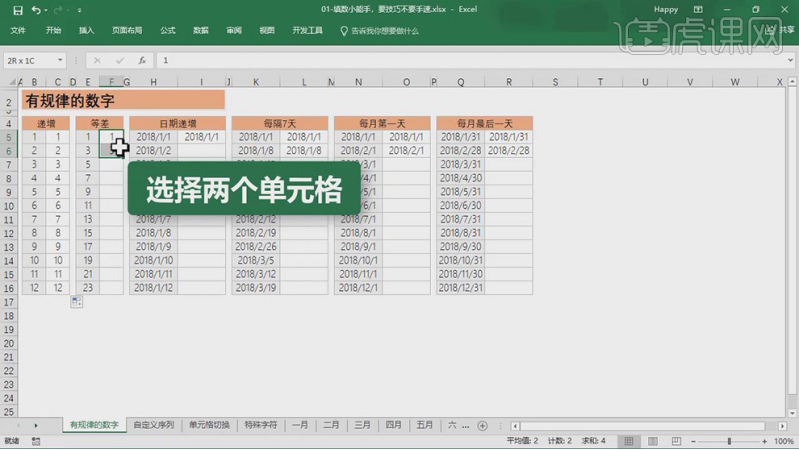Select column header H

point(153,82)
